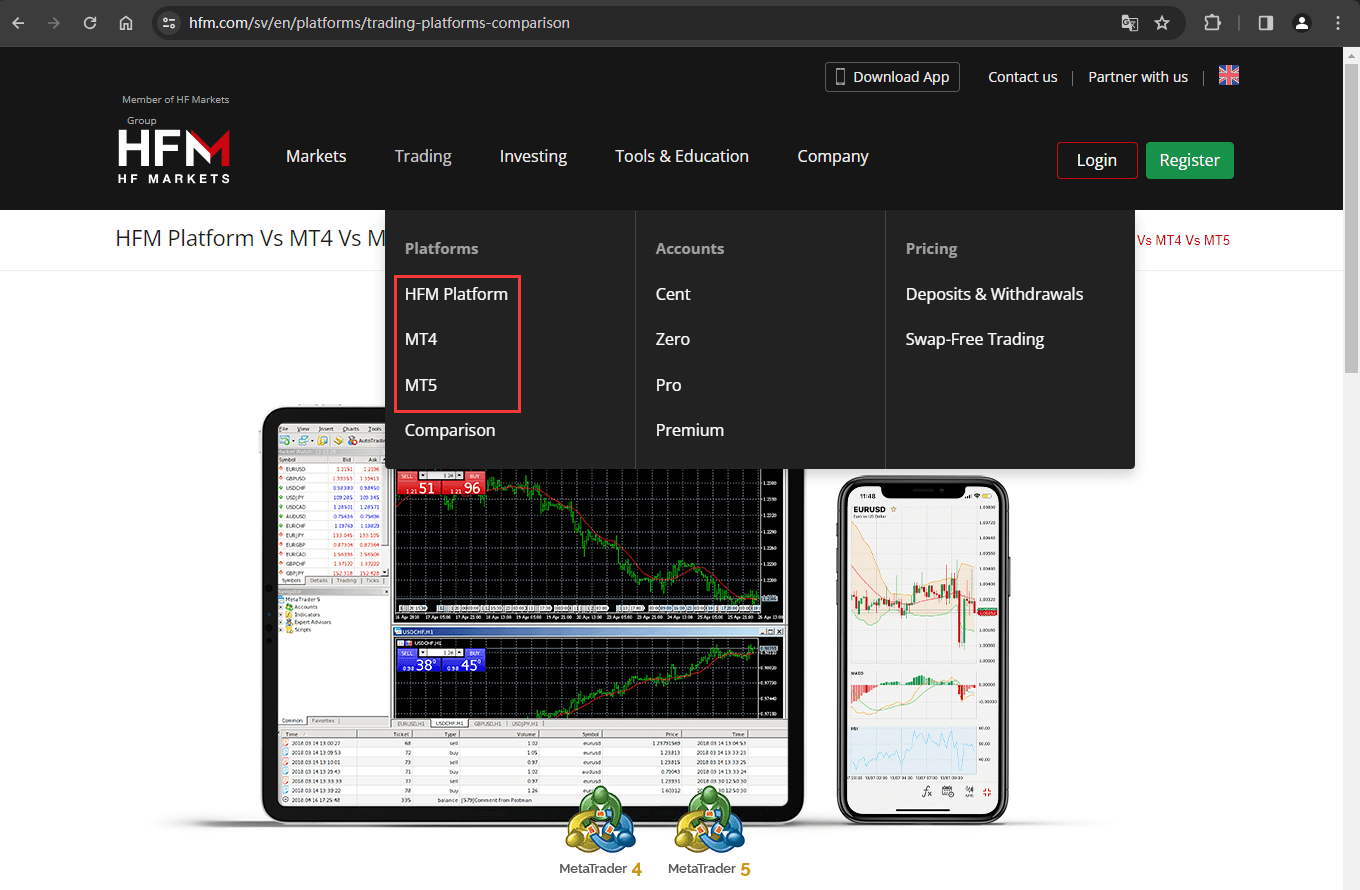This screenshot has height=890, width=1360.
Task: Open the Company navigation menu
Action: [x=833, y=156]
